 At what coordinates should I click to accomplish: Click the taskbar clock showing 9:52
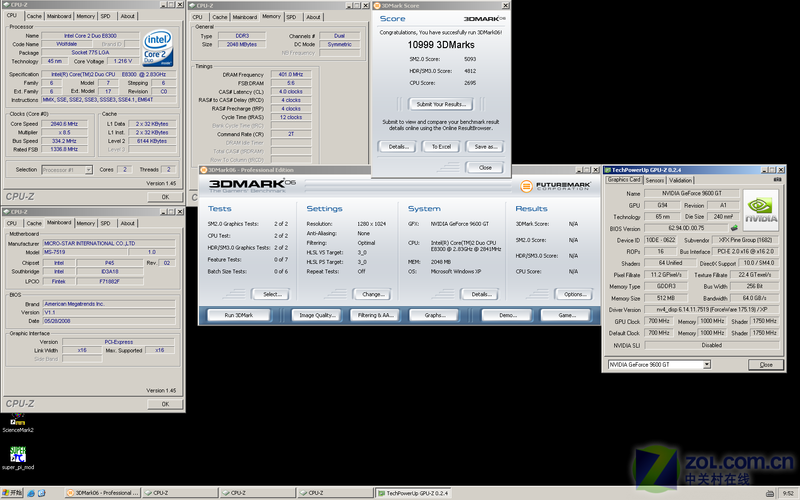(788, 493)
